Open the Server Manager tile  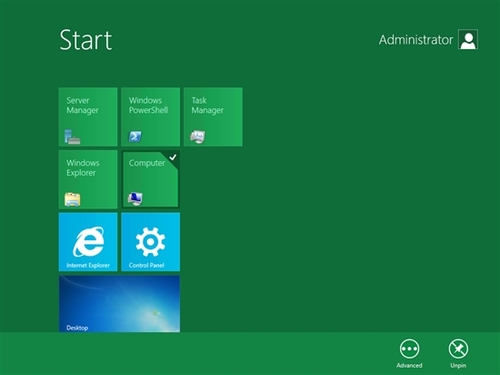click(x=88, y=117)
